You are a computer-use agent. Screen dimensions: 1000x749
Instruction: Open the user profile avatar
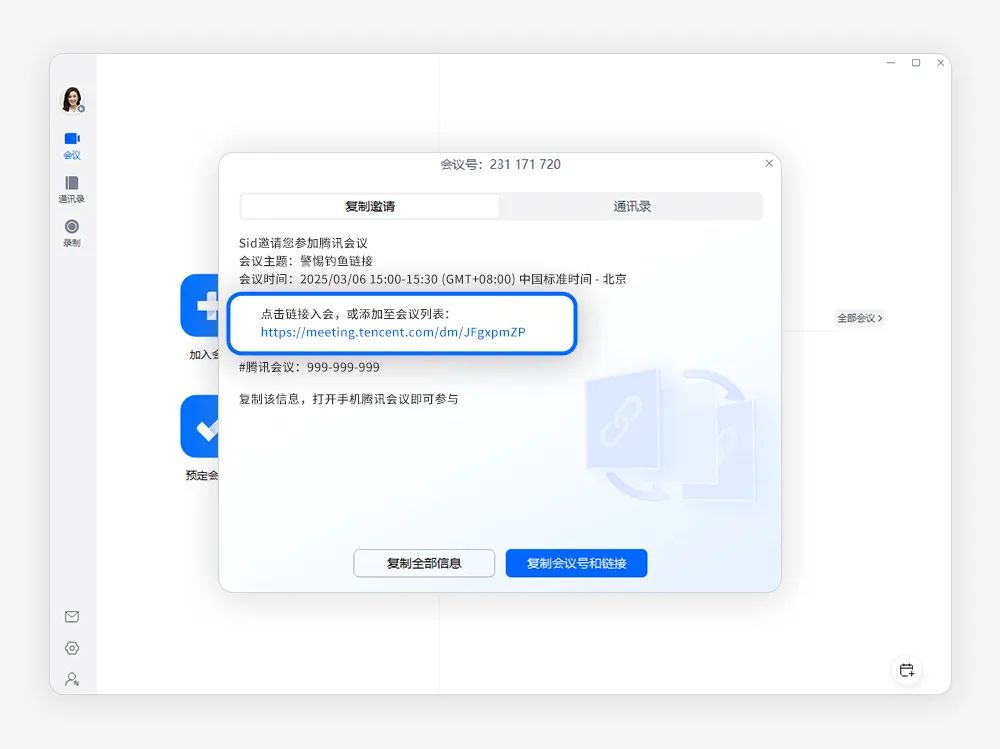click(x=73, y=100)
